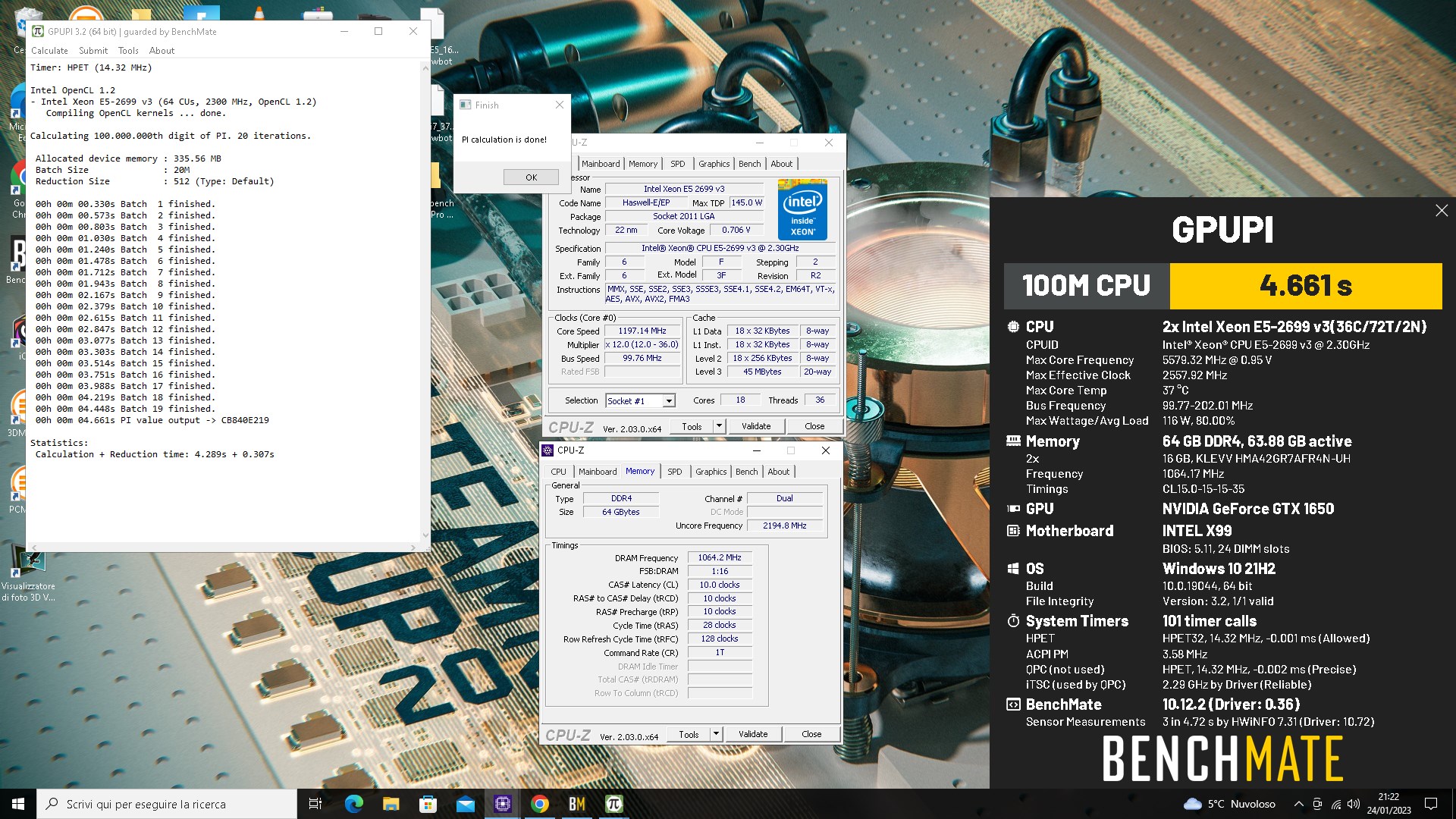1456x819 pixels.
Task: Switch to GPUPI taskbar icon
Action: click(x=613, y=804)
